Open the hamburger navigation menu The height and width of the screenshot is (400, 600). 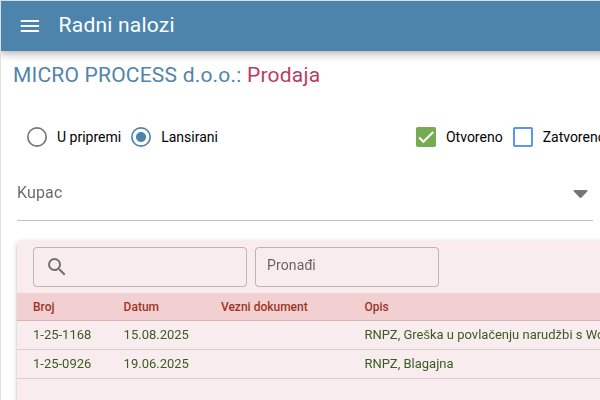29,26
